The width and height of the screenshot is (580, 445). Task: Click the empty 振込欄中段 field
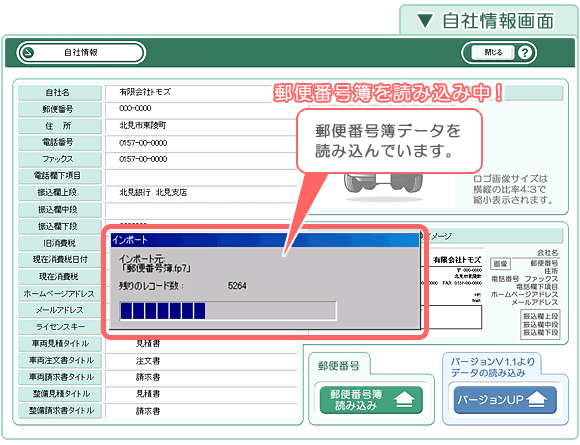(202, 210)
